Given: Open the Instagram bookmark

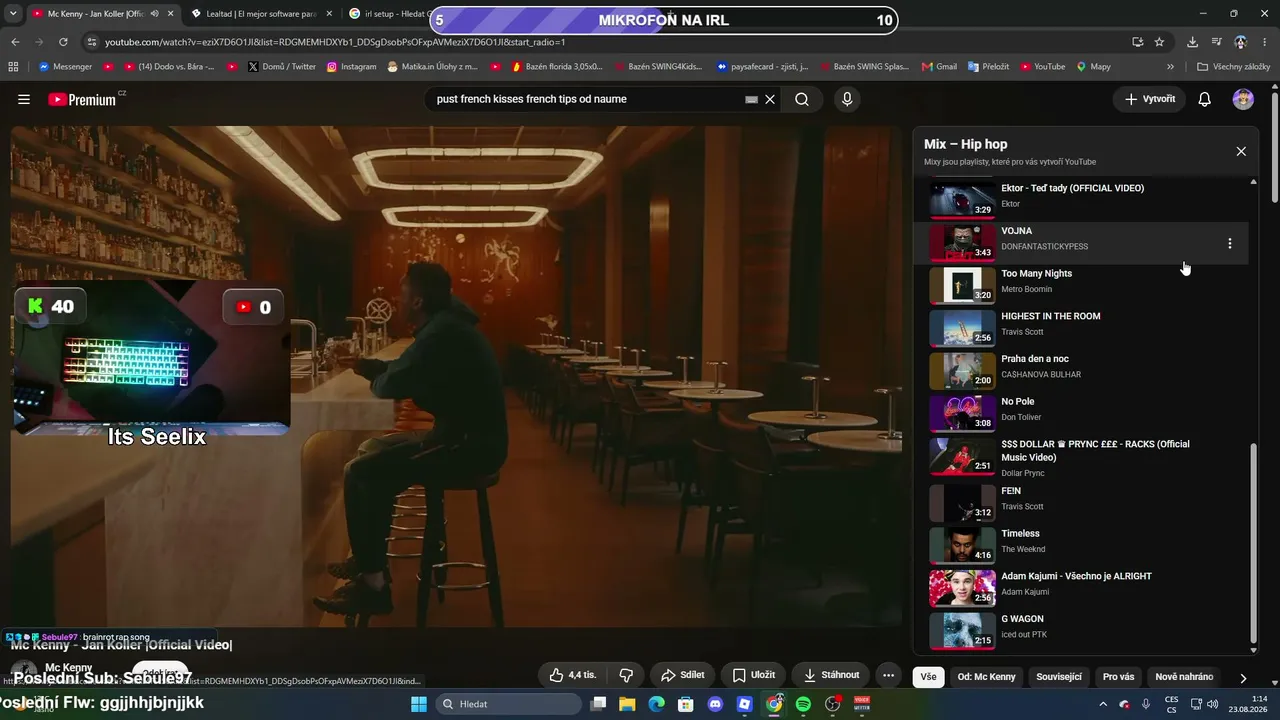Looking at the screenshot, I should pyautogui.click(x=352, y=67).
